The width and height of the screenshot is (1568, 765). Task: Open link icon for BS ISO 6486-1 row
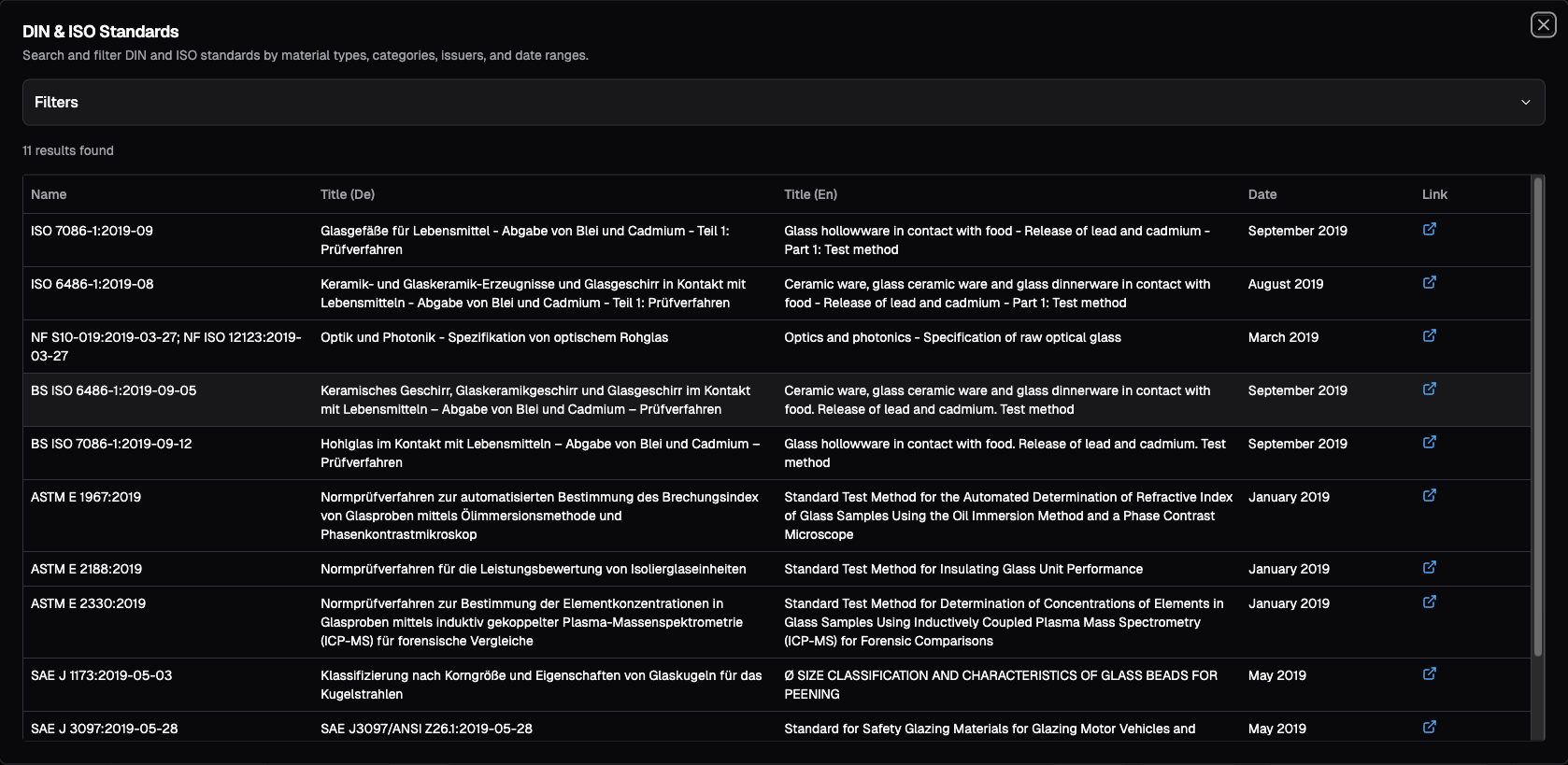(x=1429, y=389)
